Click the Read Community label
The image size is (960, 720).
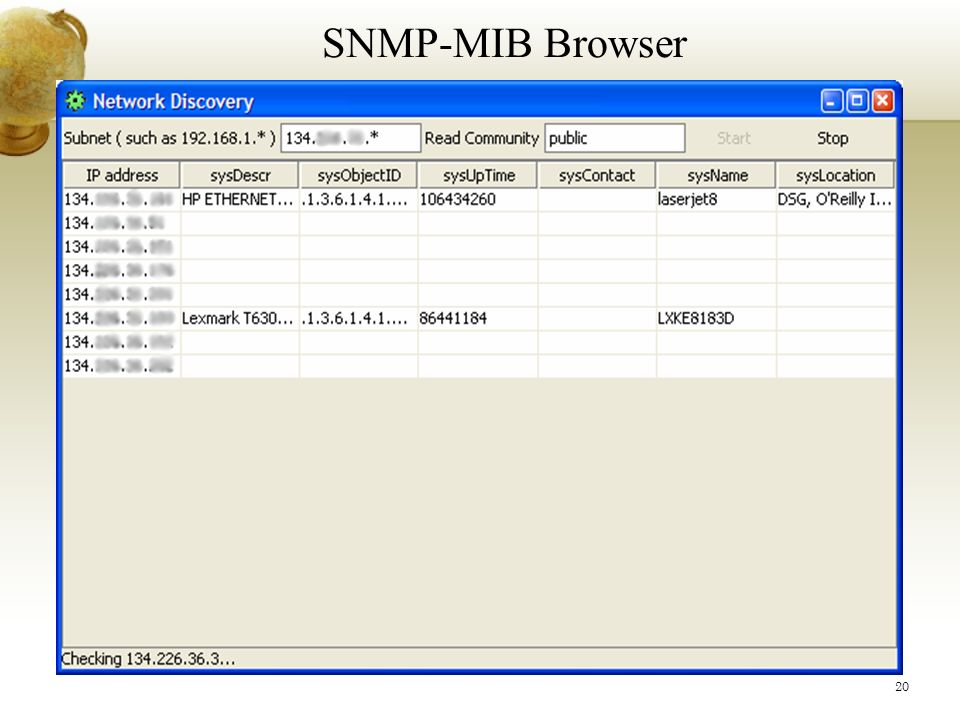[x=482, y=138]
